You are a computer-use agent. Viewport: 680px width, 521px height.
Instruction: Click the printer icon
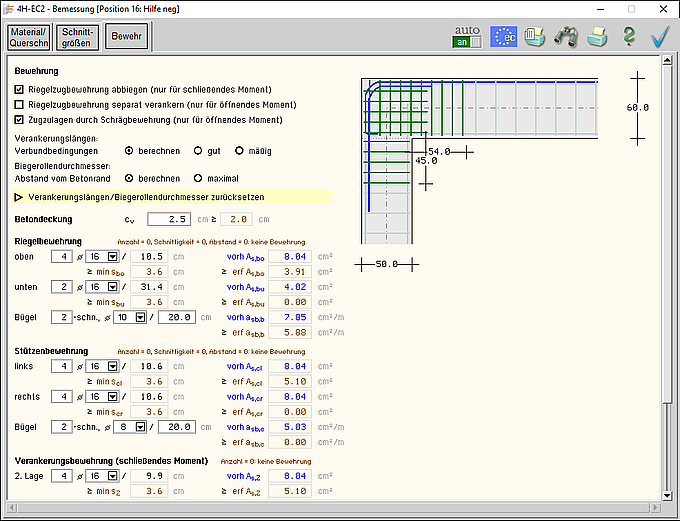[597, 37]
